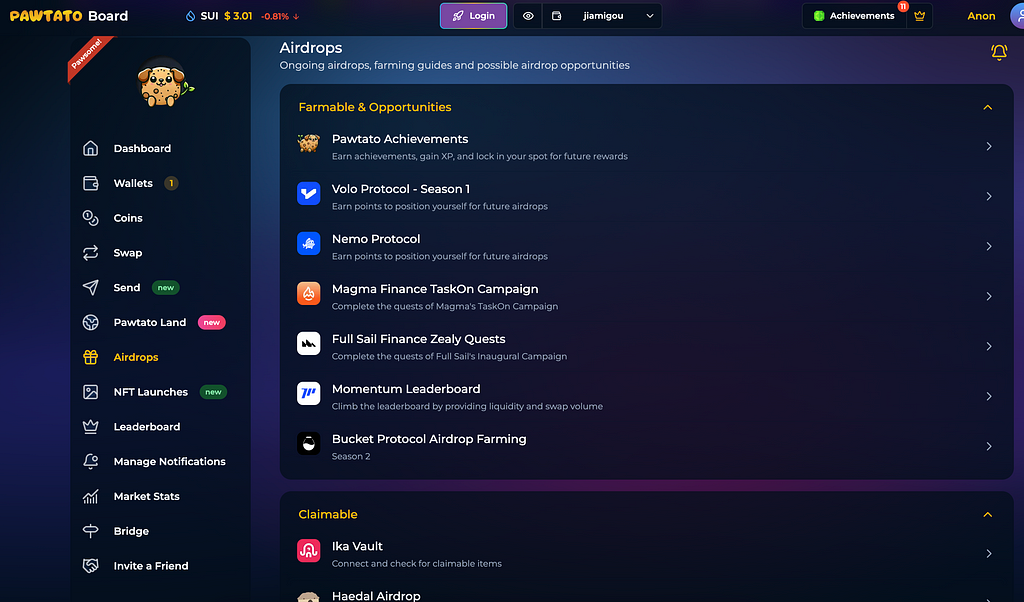1024x602 pixels.
Task: Expand the Momentum Leaderboard row chevron
Action: coord(989,396)
